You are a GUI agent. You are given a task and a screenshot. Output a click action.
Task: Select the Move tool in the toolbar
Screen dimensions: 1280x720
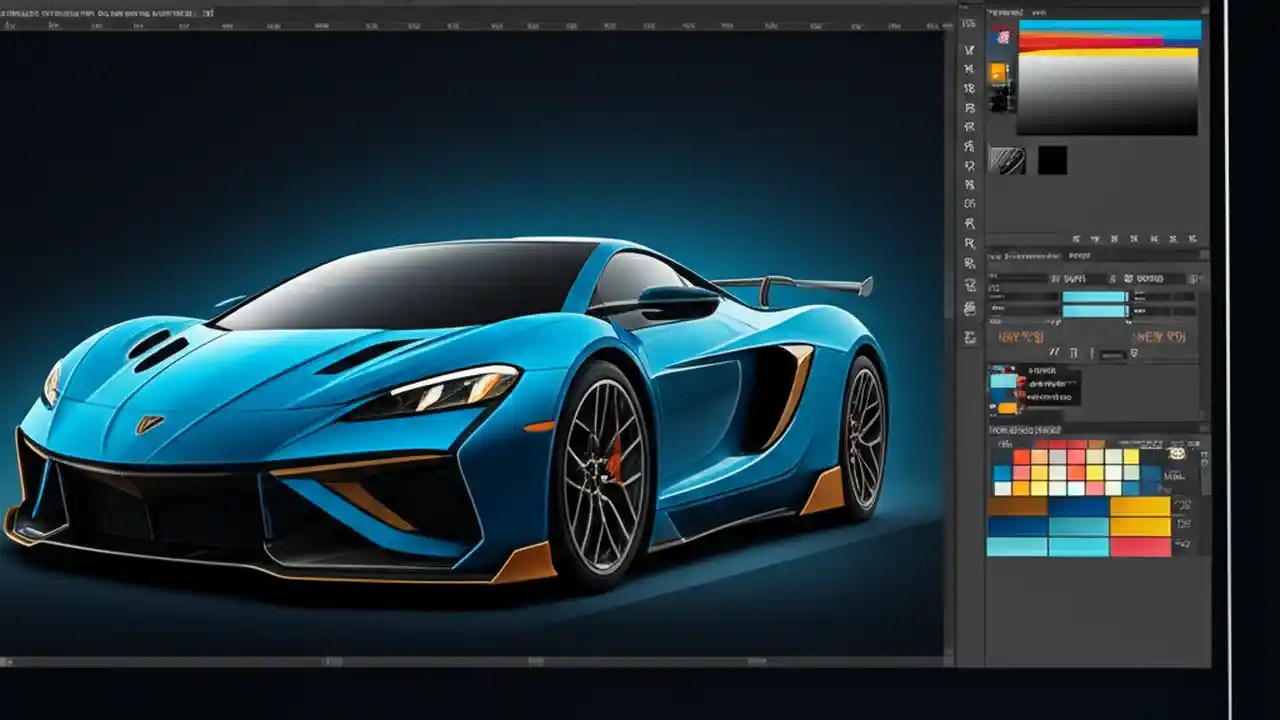pos(966,50)
